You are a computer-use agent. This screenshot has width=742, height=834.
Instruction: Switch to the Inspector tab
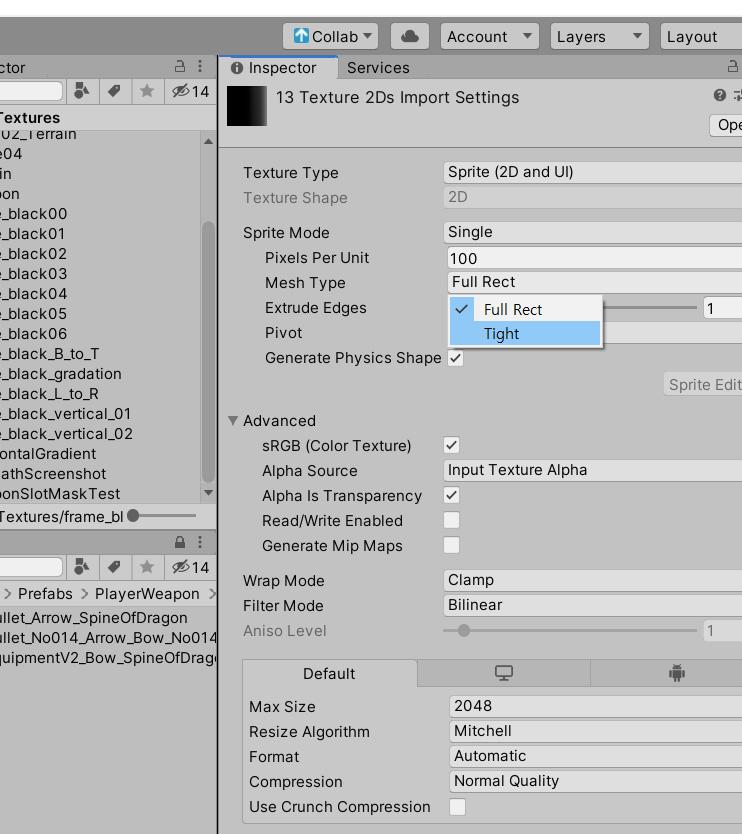(278, 68)
